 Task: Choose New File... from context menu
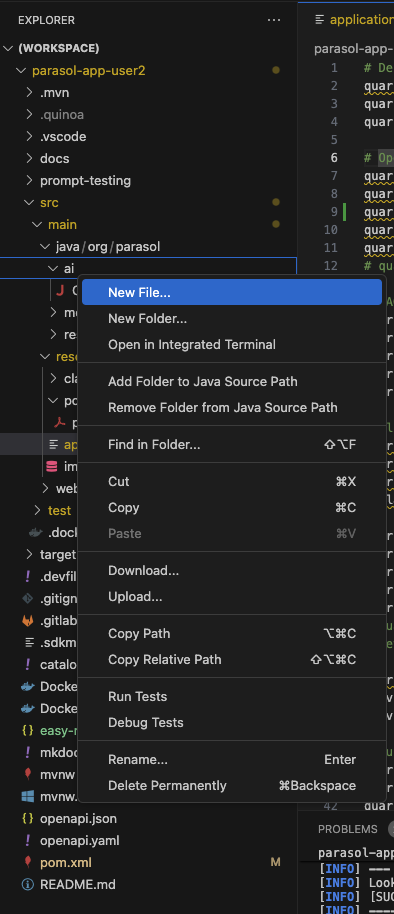232,292
